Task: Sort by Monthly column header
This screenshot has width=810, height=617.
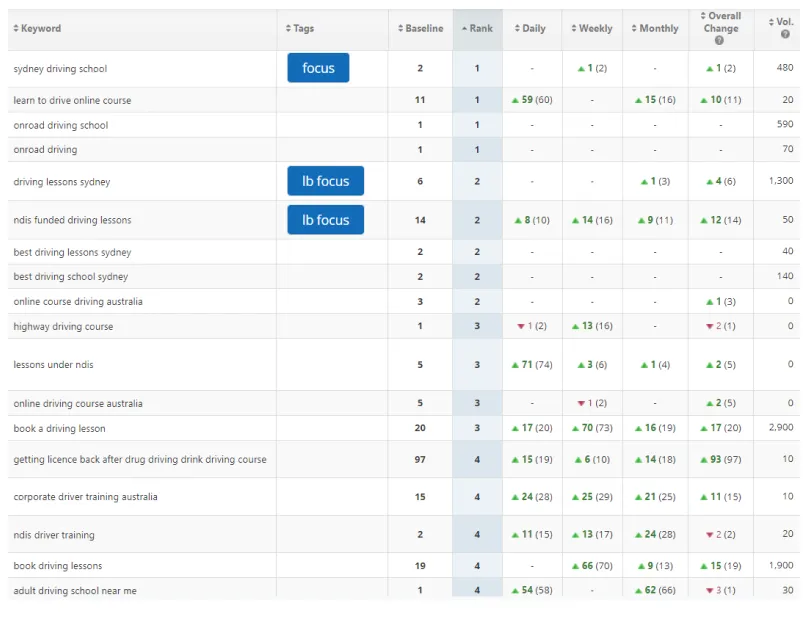Action: coord(655,28)
